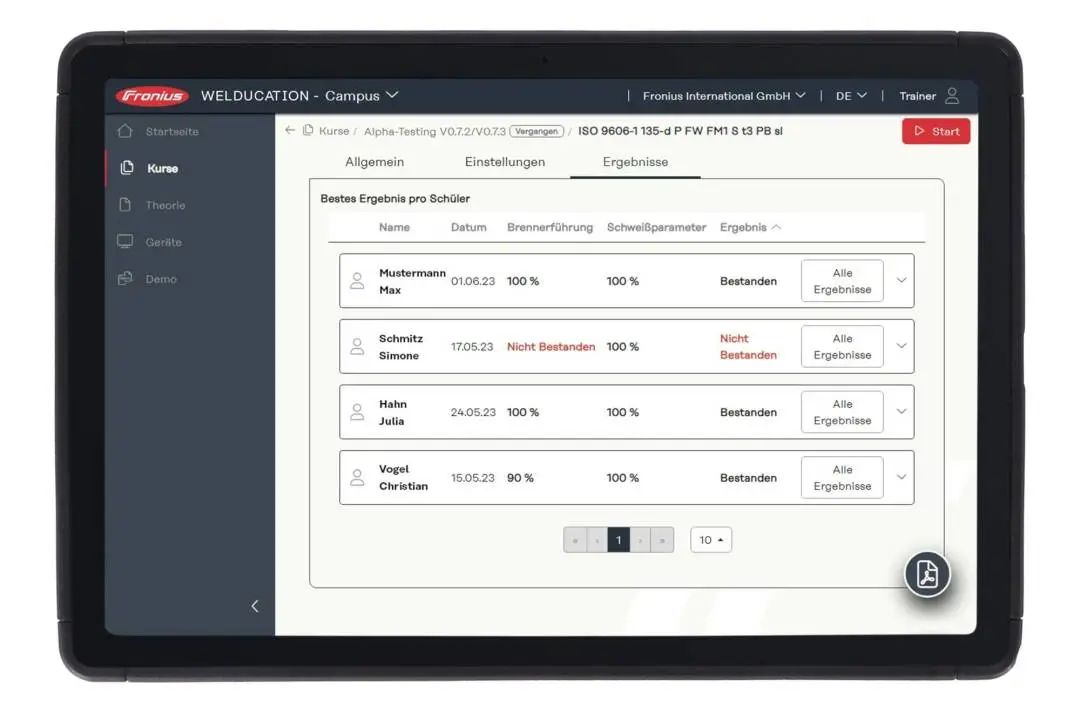Image resolution: width=1080 pixels, height=728 pixels.
Task: Collapse the sidebar with the left chevron
Action: [254, 606]
